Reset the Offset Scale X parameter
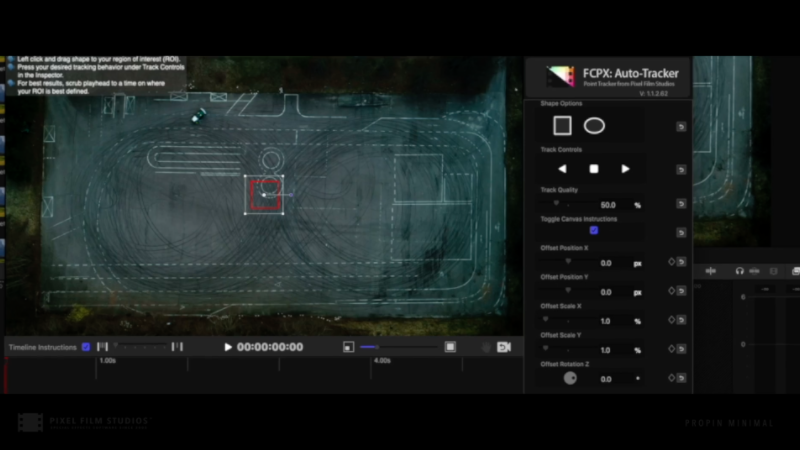The height and width of the screenshot is (450, 800). pos(681,320)
